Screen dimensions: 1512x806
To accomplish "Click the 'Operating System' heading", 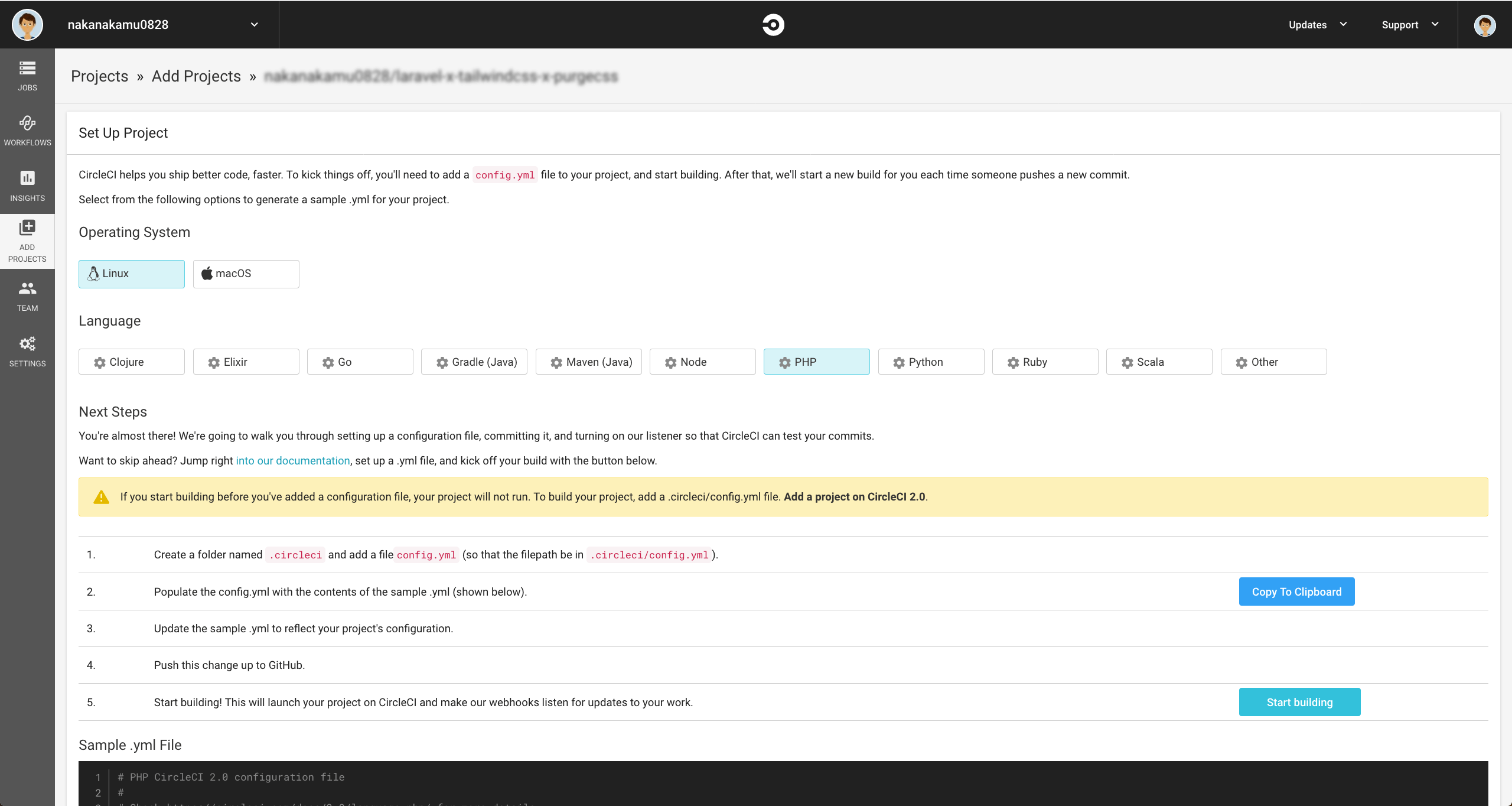I will click(134, 232).
